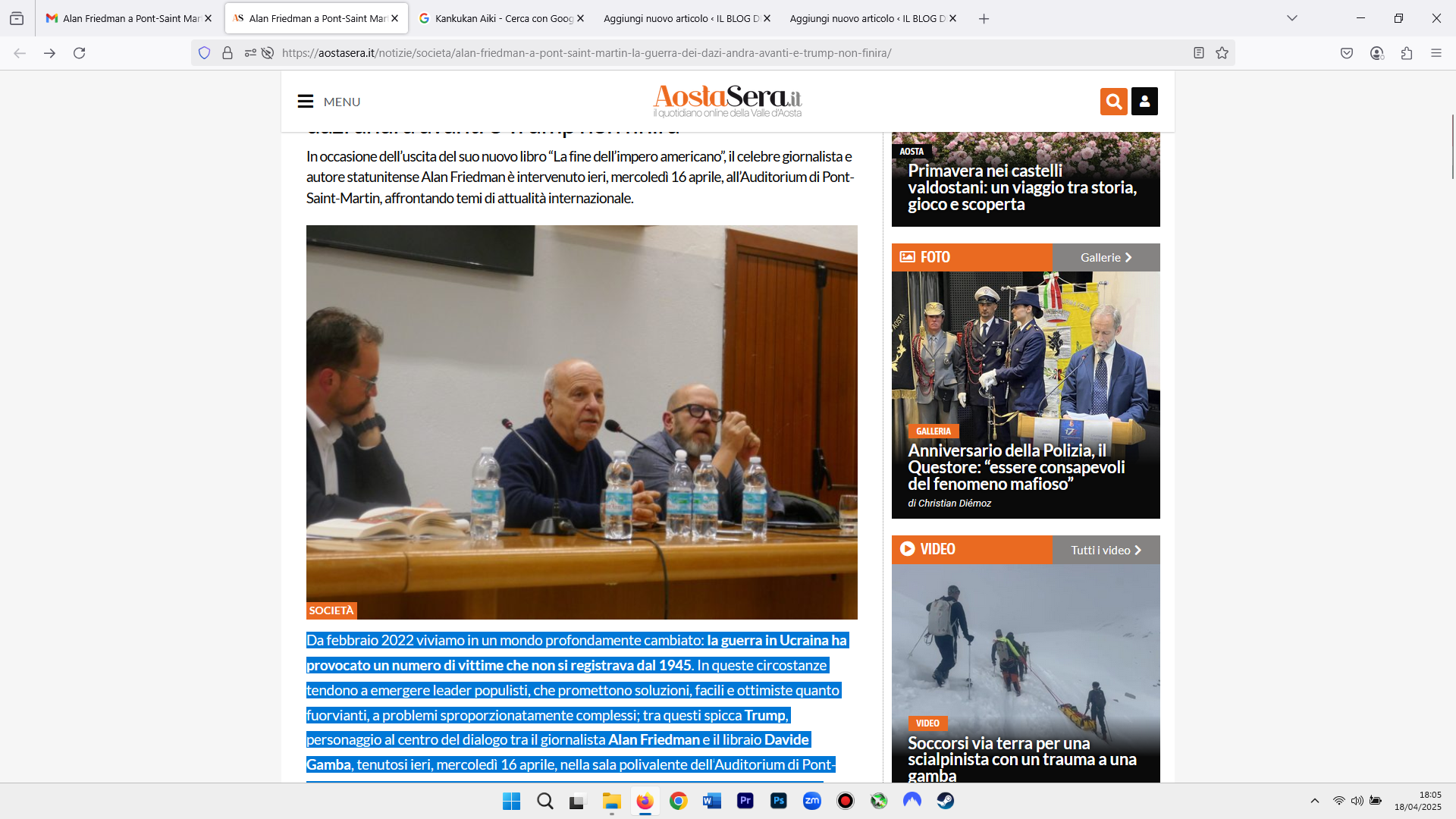Screen dimensions: 1456x819
Task: Open Adobe Photoshop from taskbar
Action: (779, 801)
